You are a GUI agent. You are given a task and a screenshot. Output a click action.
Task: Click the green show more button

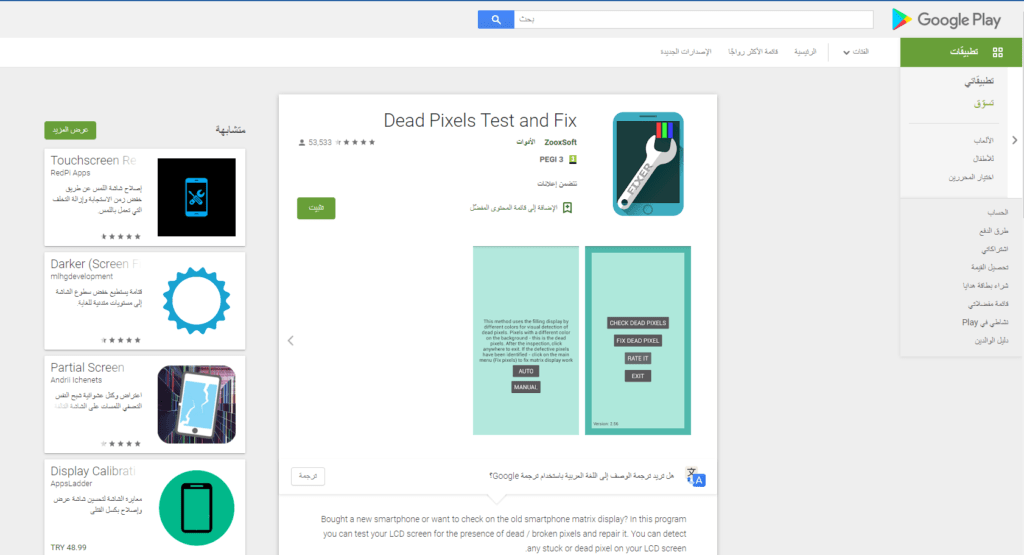click(x=70, y=130)
